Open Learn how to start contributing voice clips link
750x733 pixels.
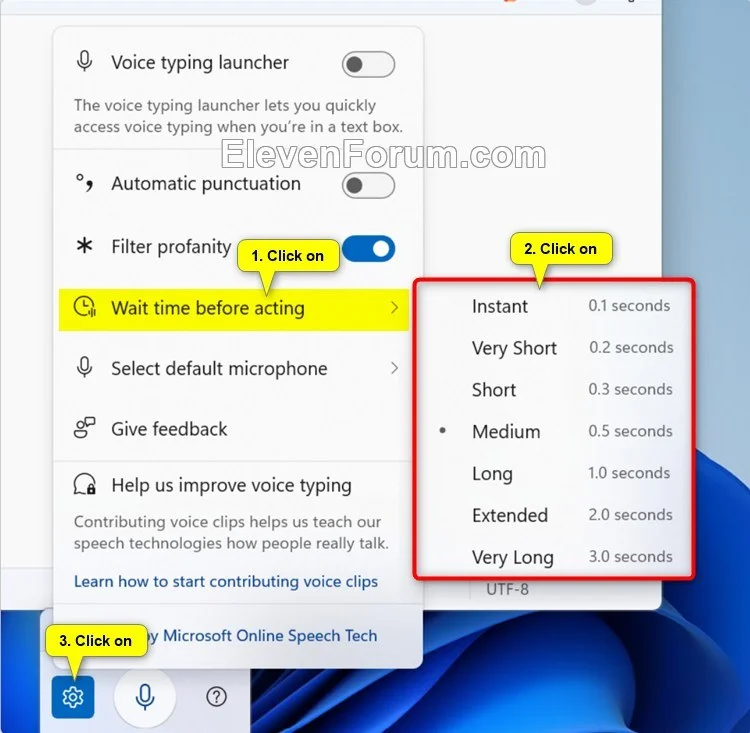[x=226, y=581]
